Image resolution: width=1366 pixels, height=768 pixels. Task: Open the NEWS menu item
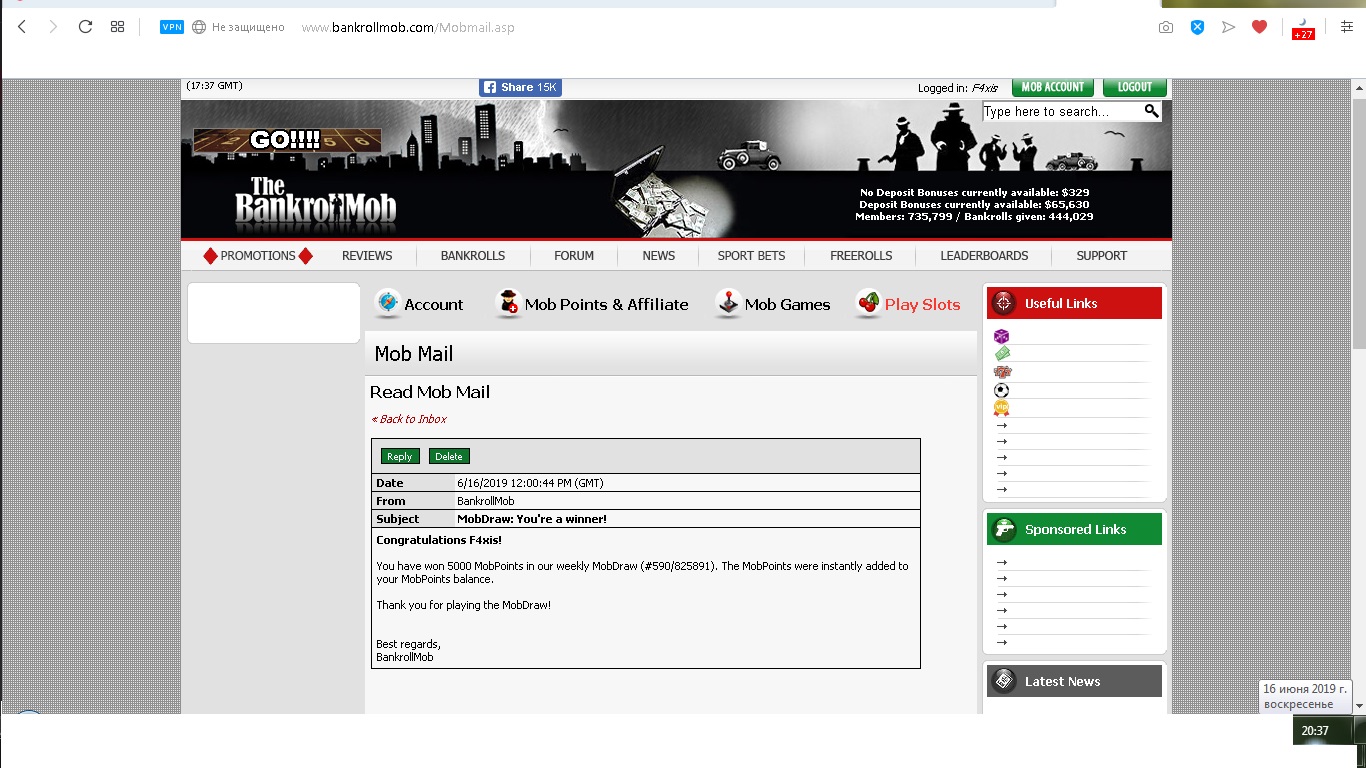click(x=659, y=256)
